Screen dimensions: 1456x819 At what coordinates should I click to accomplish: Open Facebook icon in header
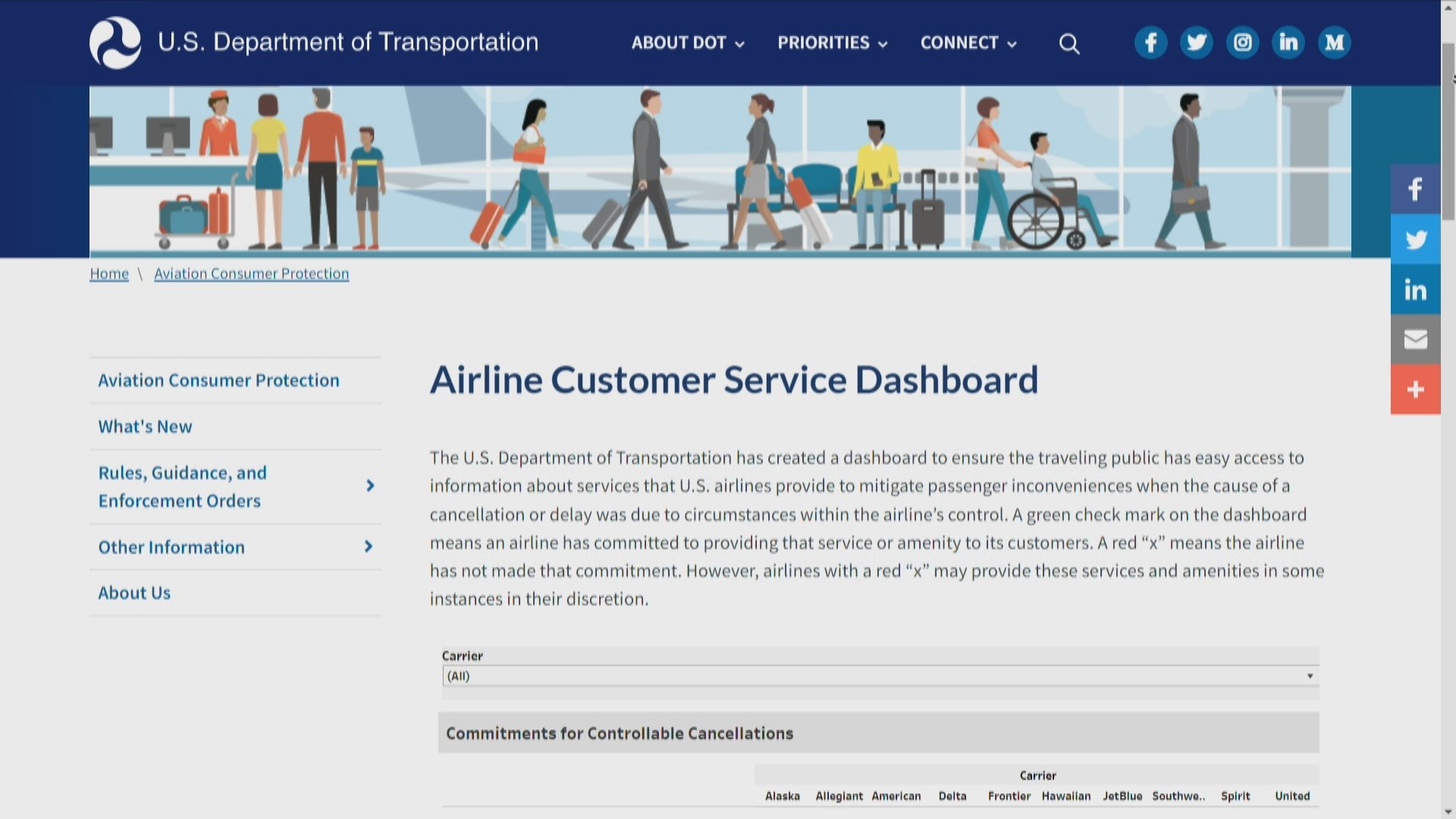(1150, 42)
